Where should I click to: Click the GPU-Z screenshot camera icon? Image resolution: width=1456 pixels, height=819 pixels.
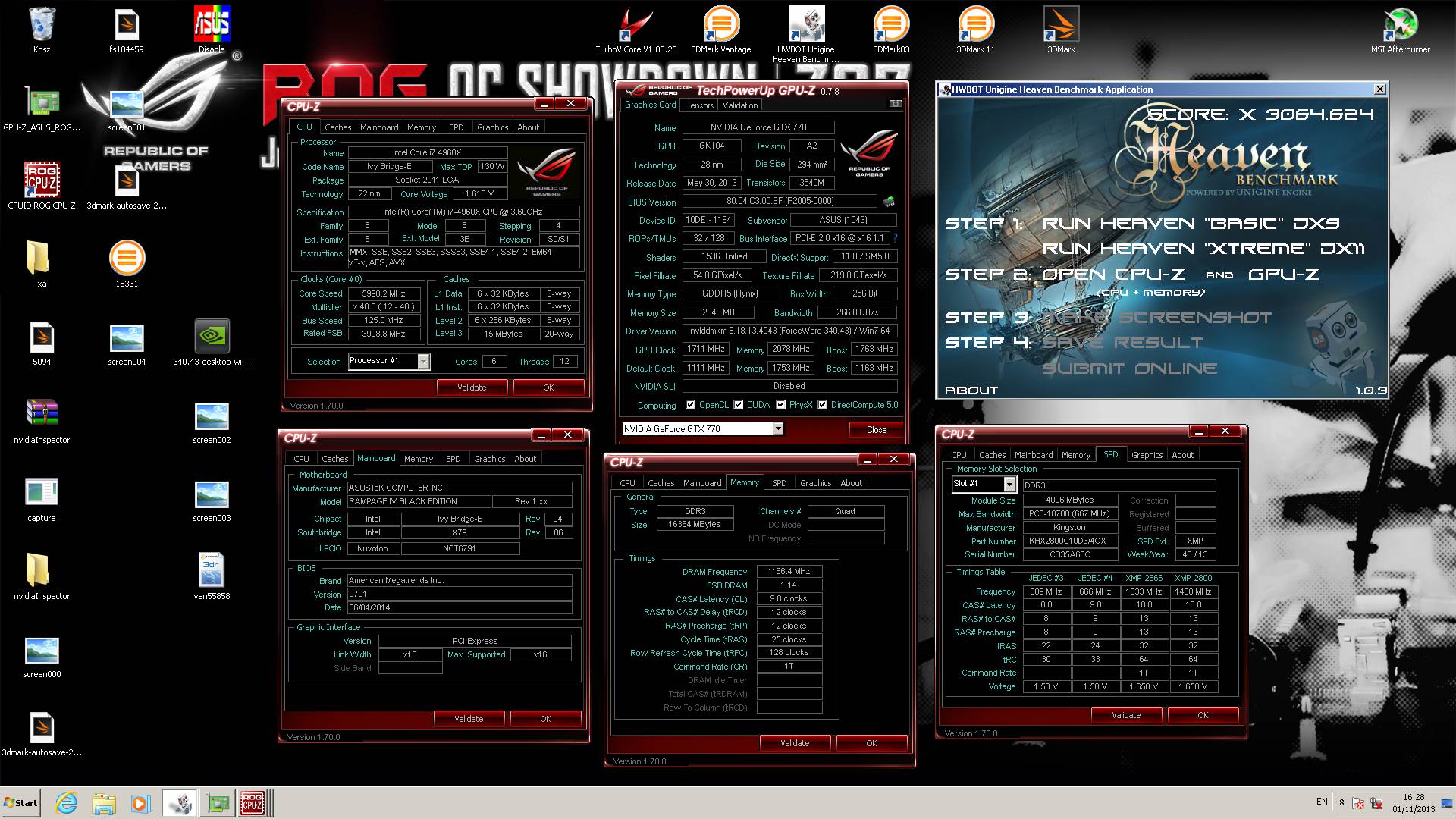tap(895, 104)
